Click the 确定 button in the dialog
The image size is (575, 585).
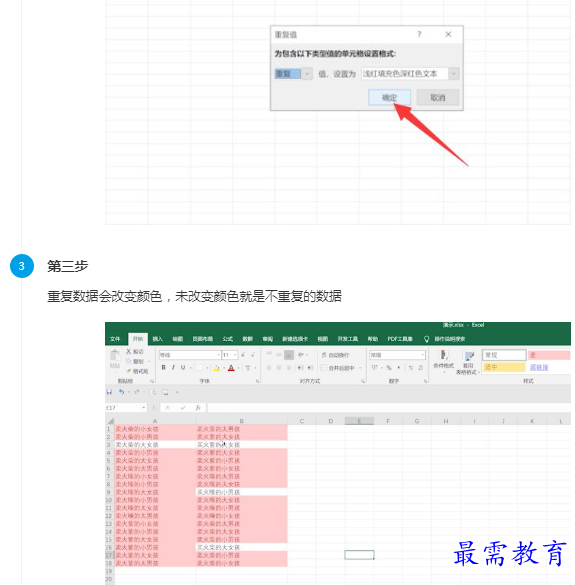[x=389, y=98]
